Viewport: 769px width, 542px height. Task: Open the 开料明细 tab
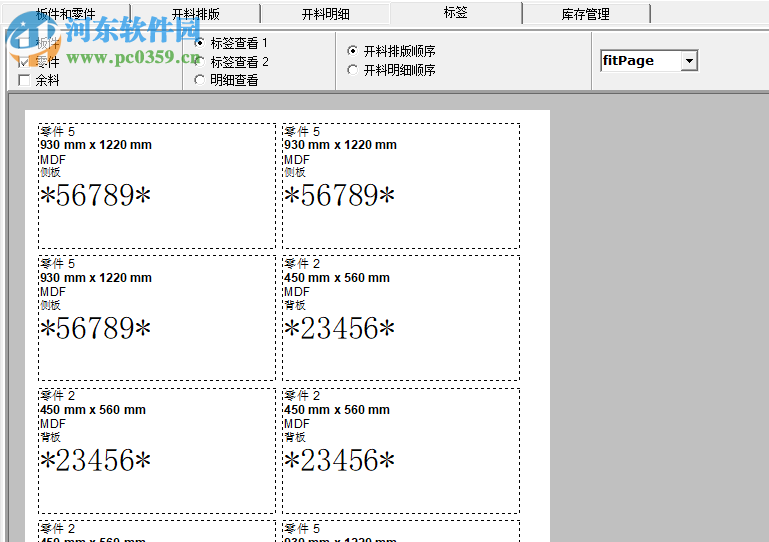point(325,14)
